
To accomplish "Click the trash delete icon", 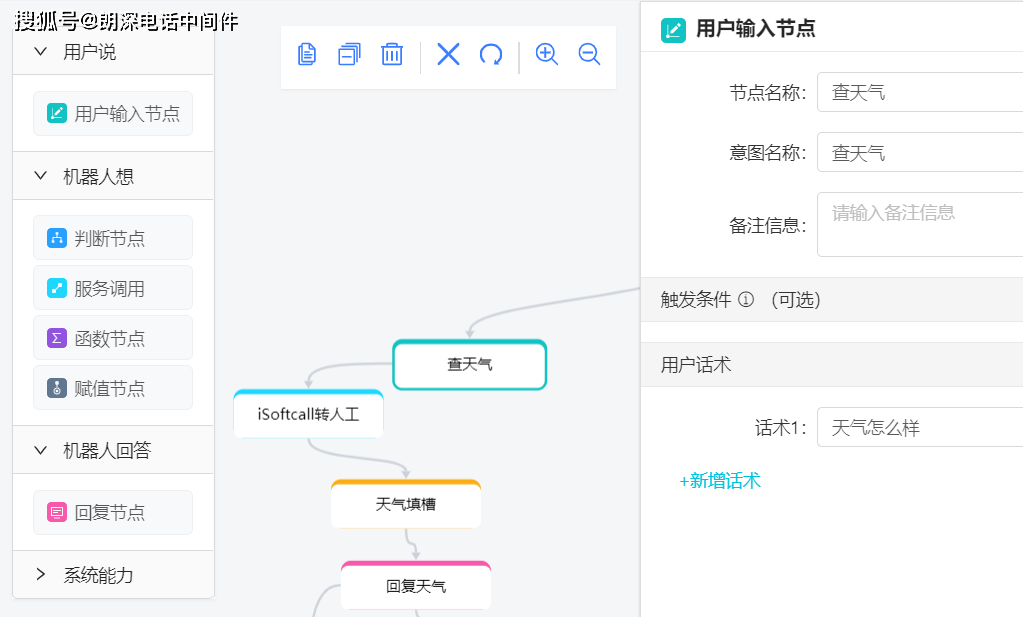I will pos(392,55).
